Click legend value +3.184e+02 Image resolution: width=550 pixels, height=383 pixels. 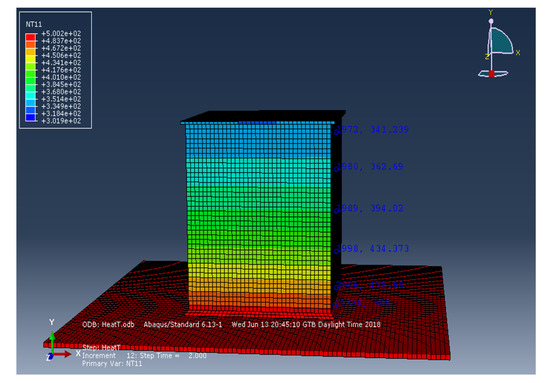[61, 114]
